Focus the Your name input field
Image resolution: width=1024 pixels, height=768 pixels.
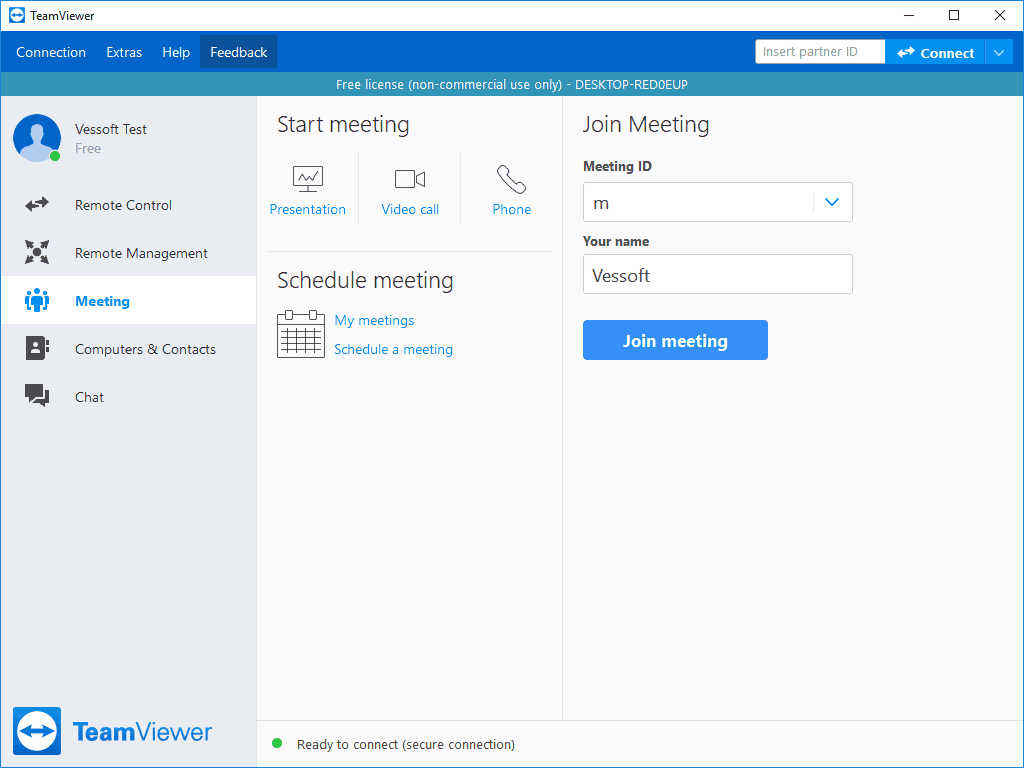click(x=718, y=274)
